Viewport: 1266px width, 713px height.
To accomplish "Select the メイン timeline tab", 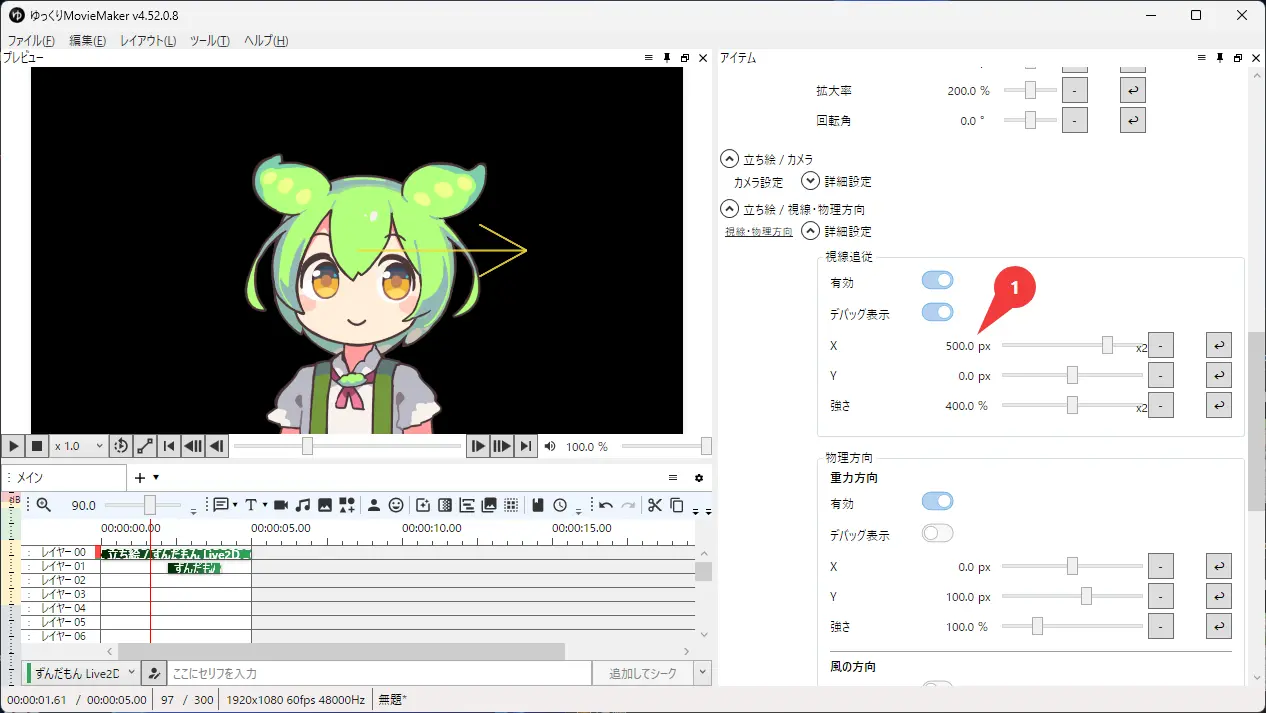I will point(64,478).
